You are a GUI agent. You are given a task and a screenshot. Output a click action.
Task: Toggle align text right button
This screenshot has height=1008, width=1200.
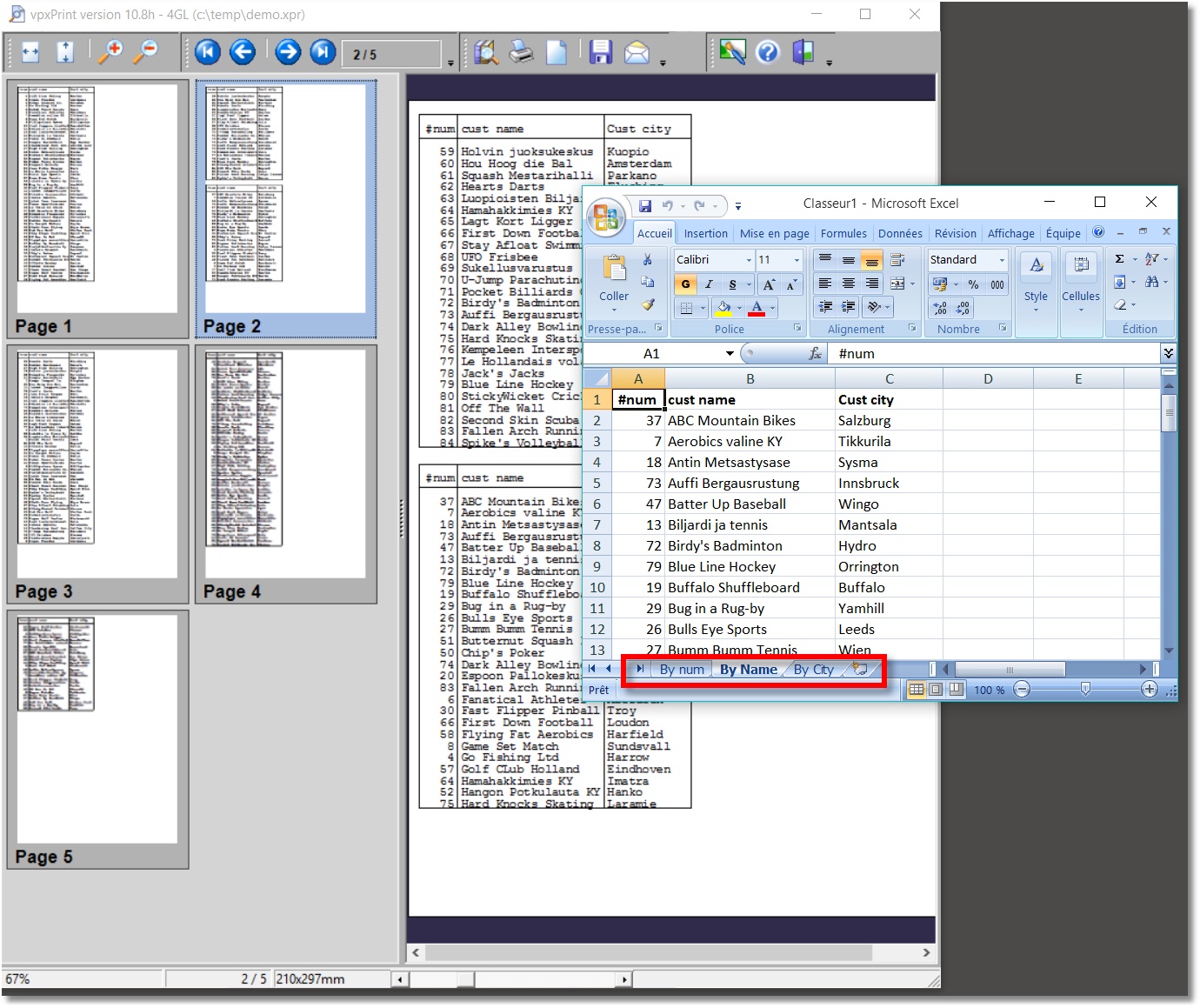[871, 284]
